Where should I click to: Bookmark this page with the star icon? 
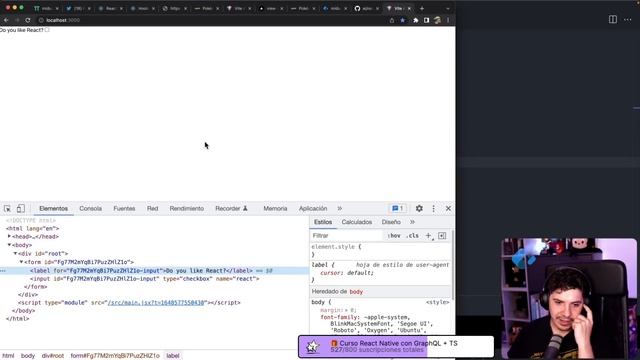tap(403, 20)
